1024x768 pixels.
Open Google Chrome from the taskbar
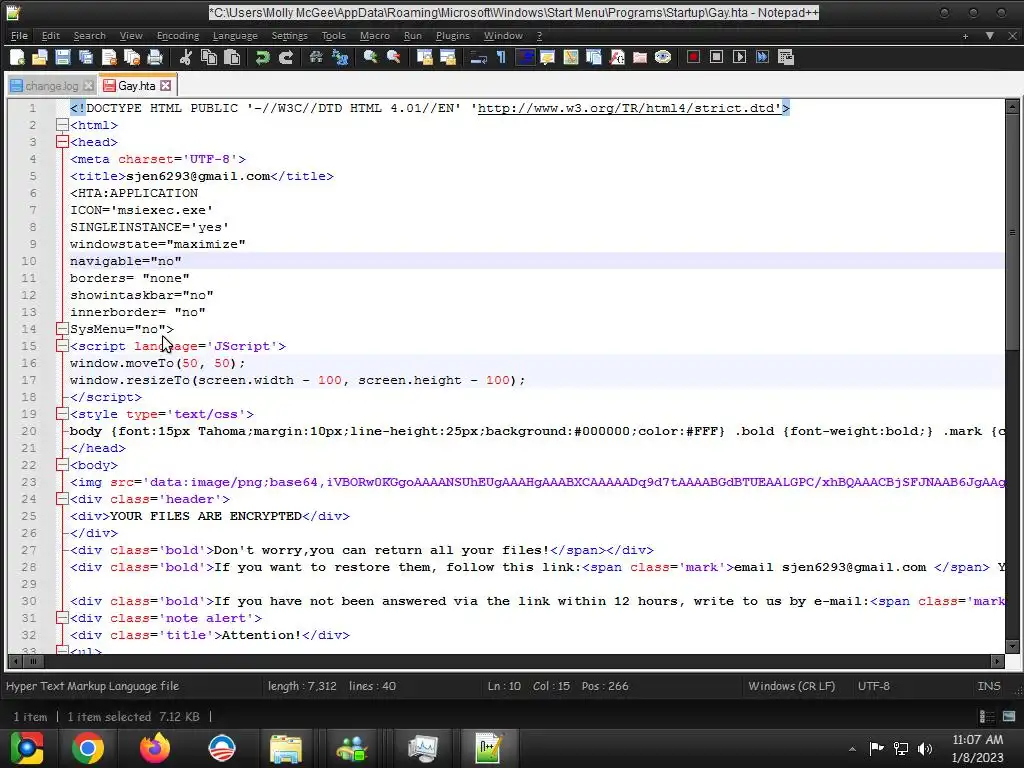88,748
